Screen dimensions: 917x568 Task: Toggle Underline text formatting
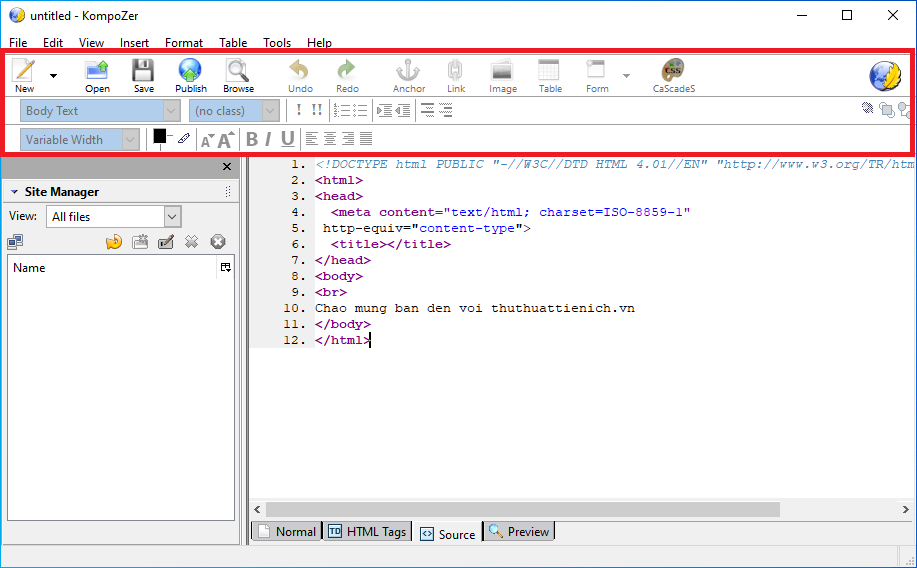click(x=288, y=139)
